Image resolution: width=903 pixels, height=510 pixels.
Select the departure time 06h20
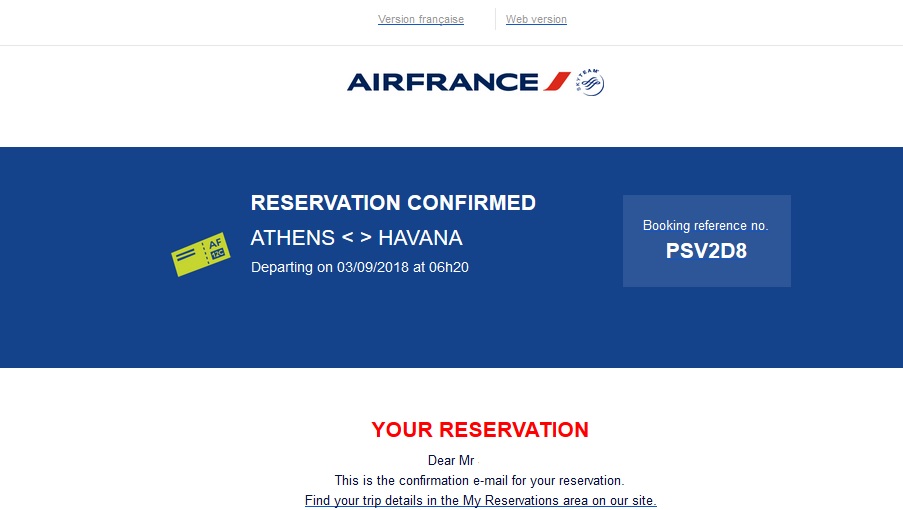(x=449, y=267)
